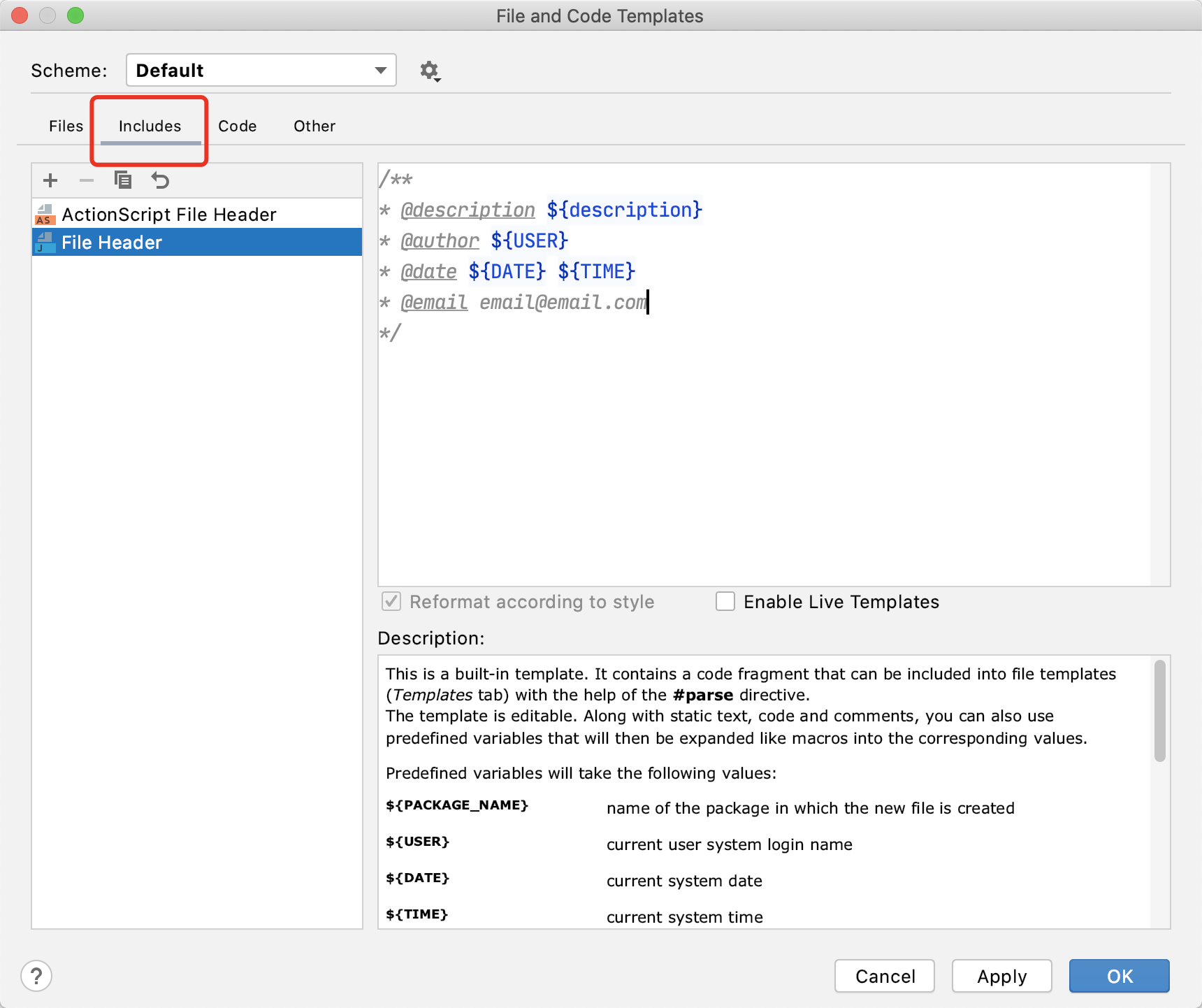
Task: Enable the Live Templates checkbox
Action: [725, 602]
